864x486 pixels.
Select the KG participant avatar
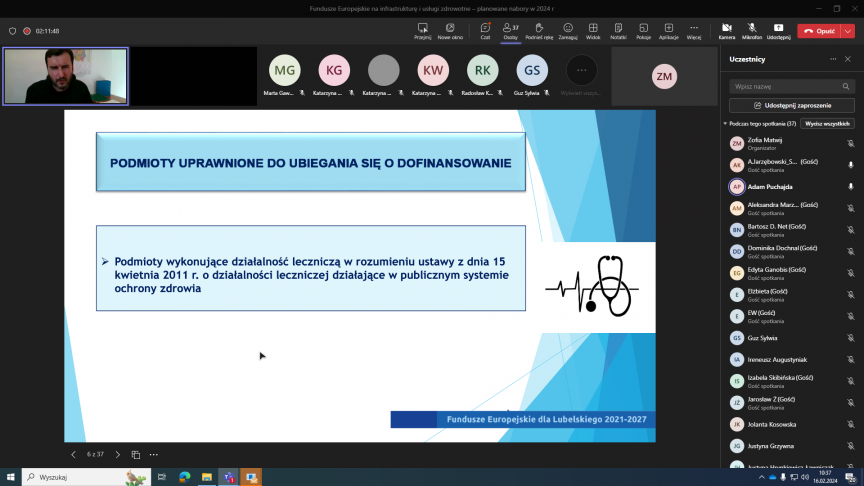[334, 71]
